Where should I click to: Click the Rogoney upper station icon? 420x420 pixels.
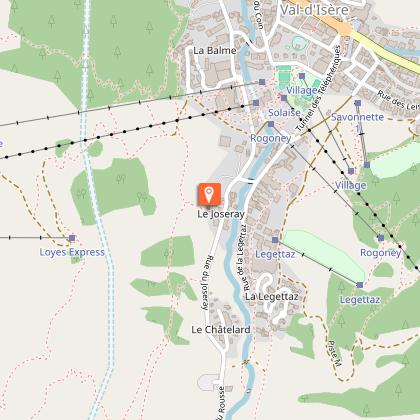click(x=381, y=238)
